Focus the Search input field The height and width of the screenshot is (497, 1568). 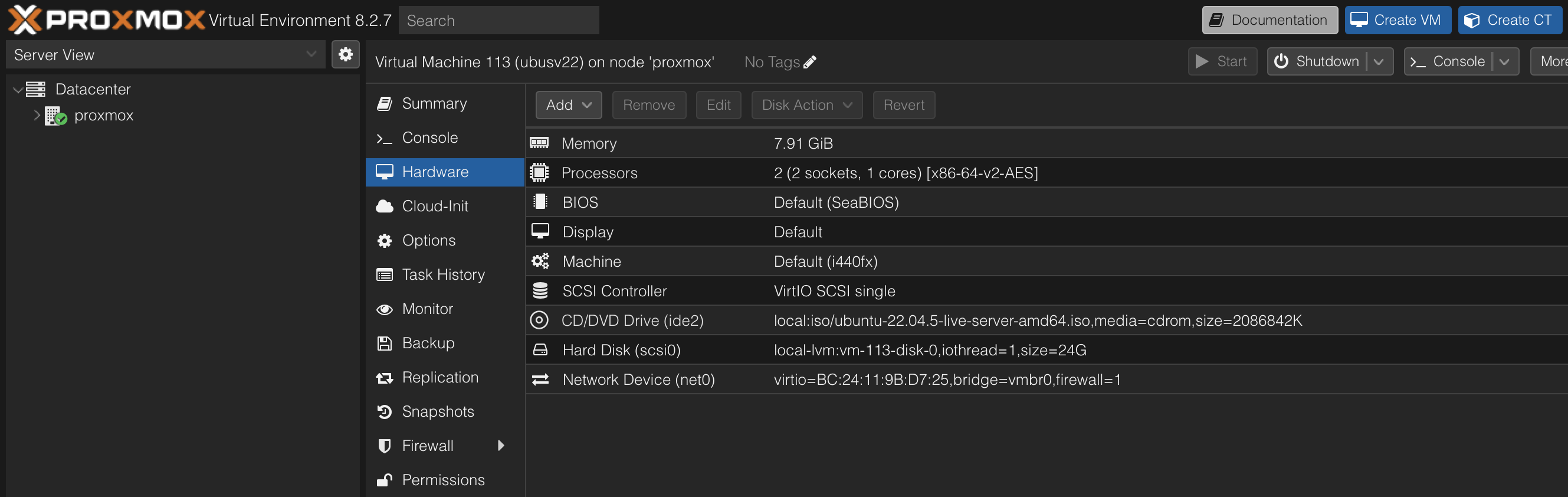click(498, 20)
